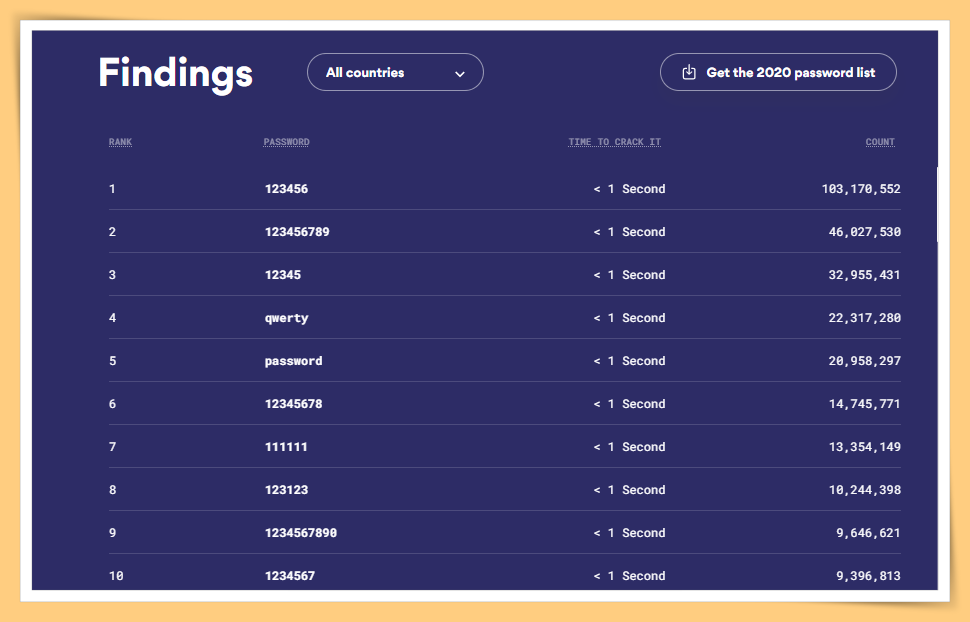This screenshot has height=622, width=970.
Task: Sort by the PASSWORD column header
Action: (286, 142)
